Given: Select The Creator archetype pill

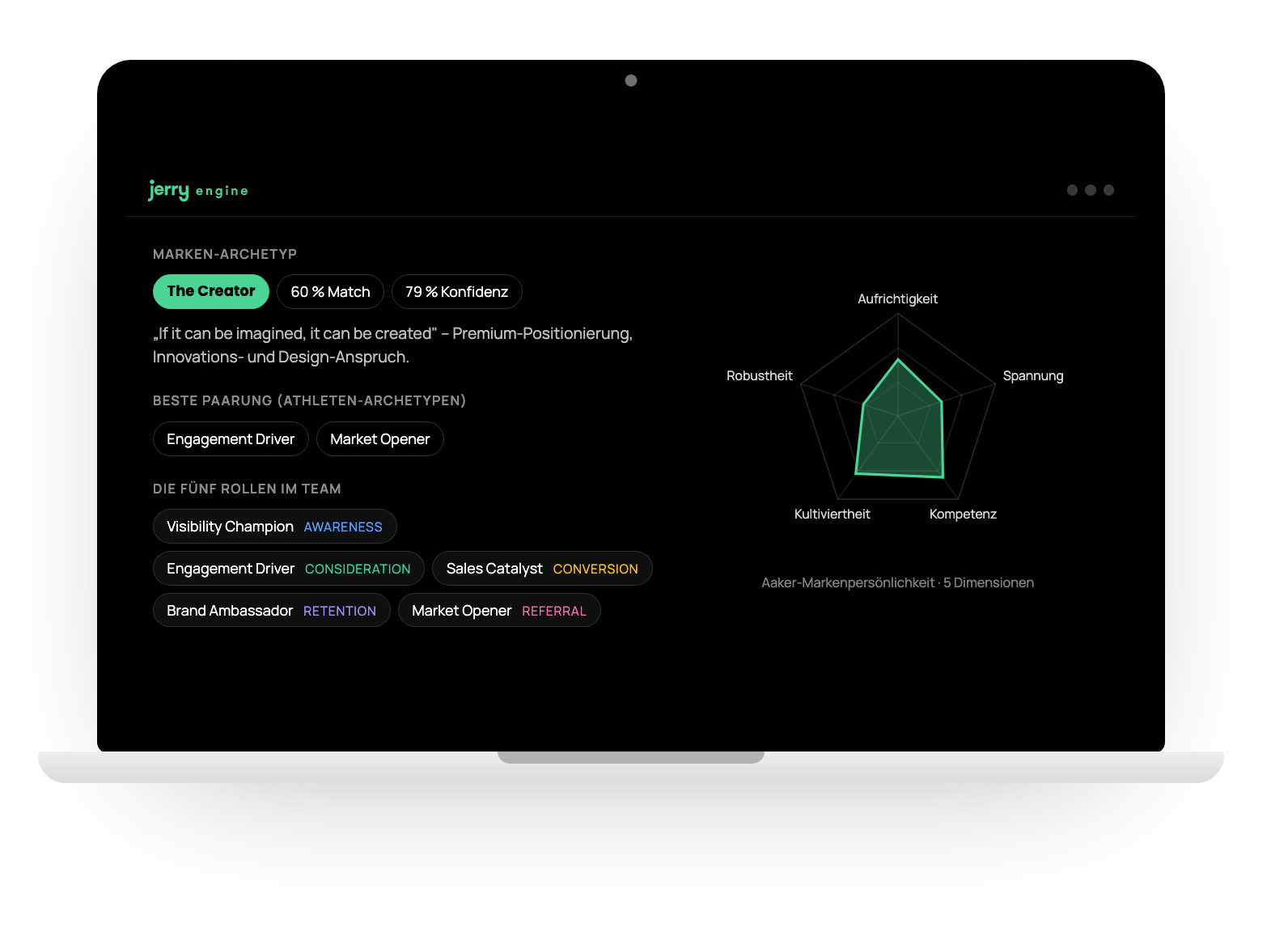Looking at the screenshot, I should [211, 291].
